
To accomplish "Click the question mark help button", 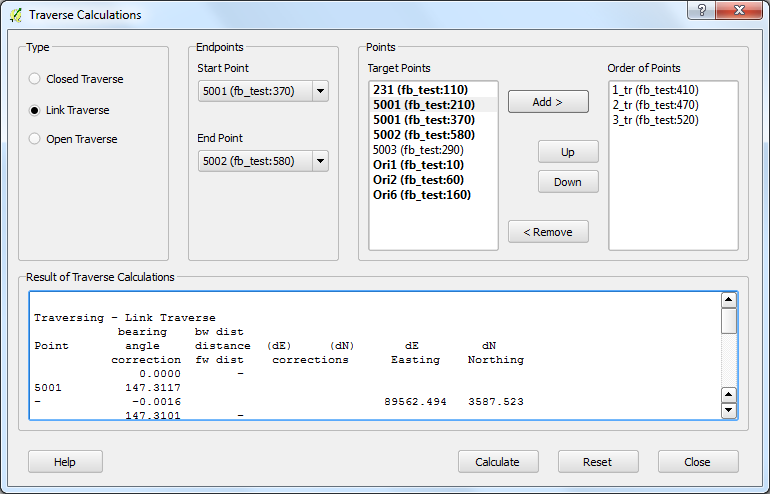I will [701, 10].
